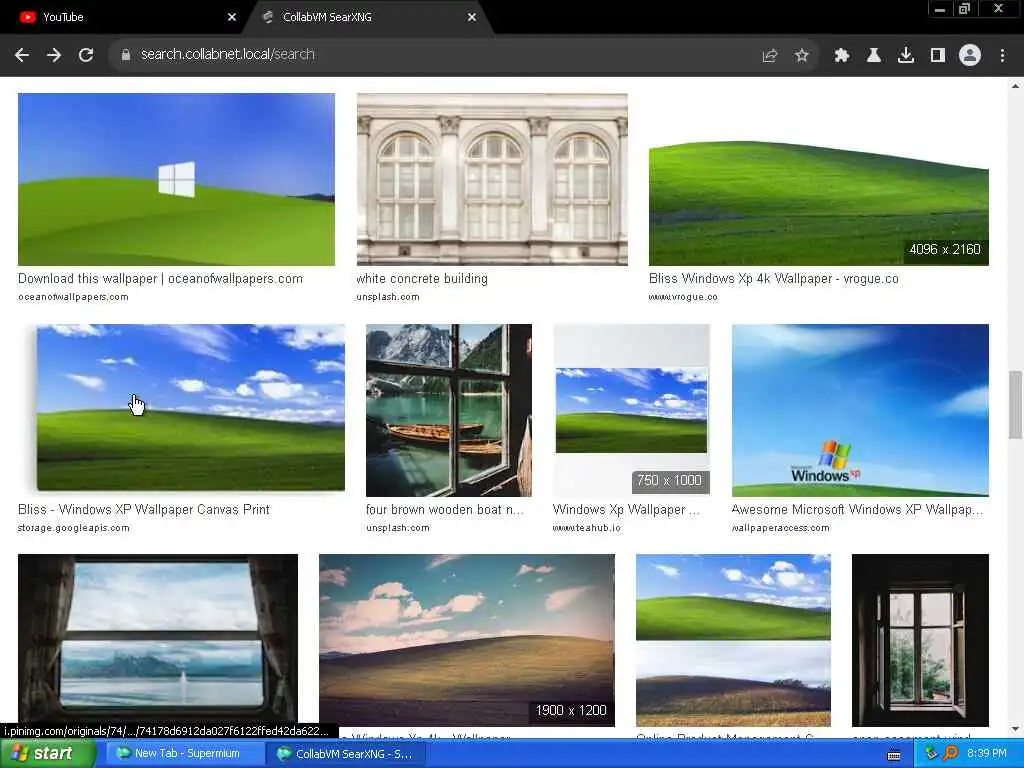
Task: Click the 8:39 PM system clock
Action: click(987, 754)
